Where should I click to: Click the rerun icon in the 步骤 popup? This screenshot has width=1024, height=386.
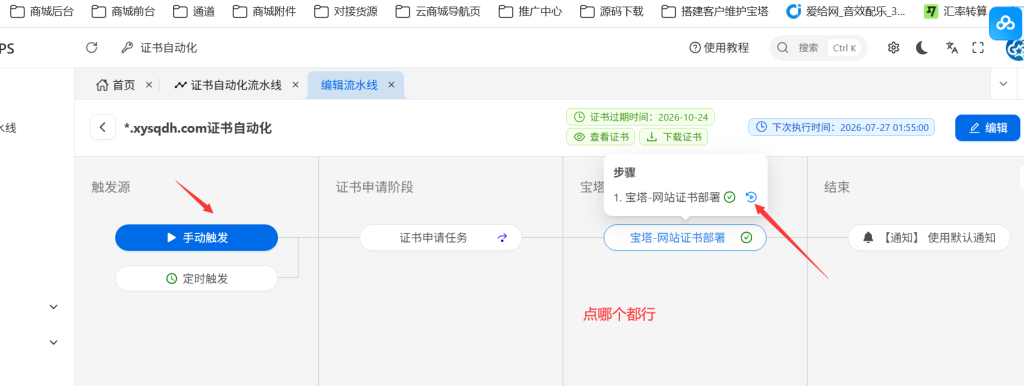[x=751, y=197]
